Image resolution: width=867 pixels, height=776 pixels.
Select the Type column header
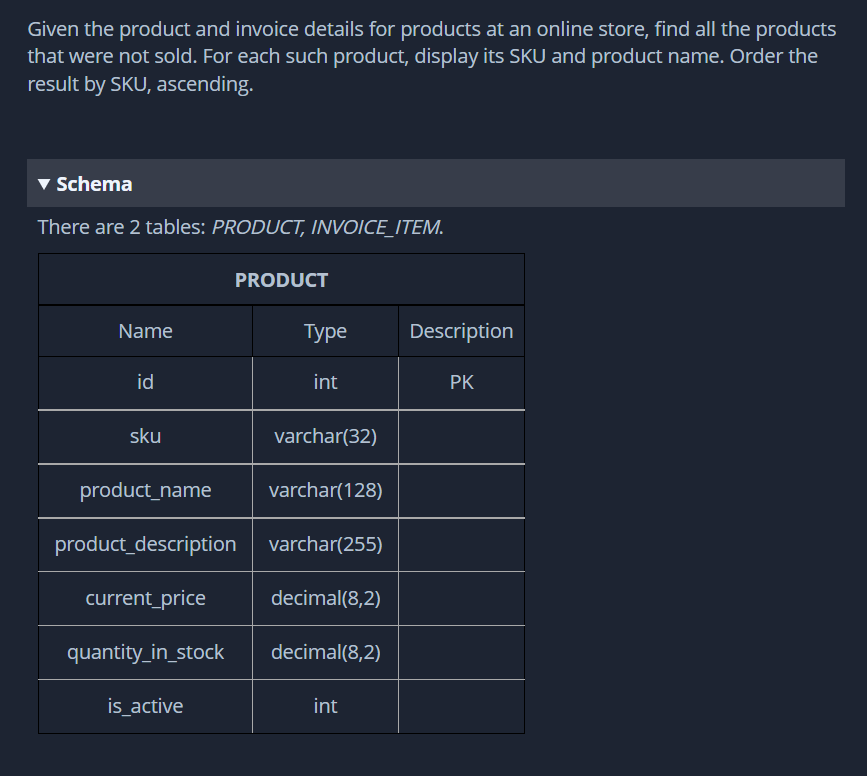click(325, 330)
